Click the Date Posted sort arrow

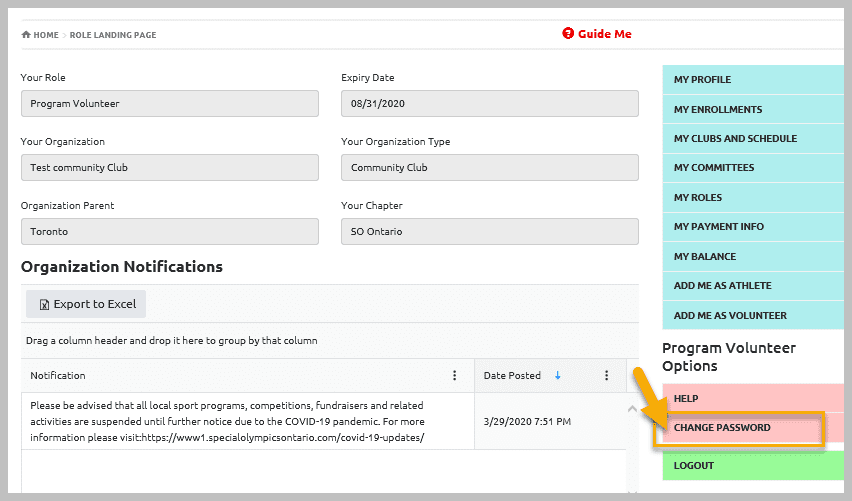tap(557, 375)
